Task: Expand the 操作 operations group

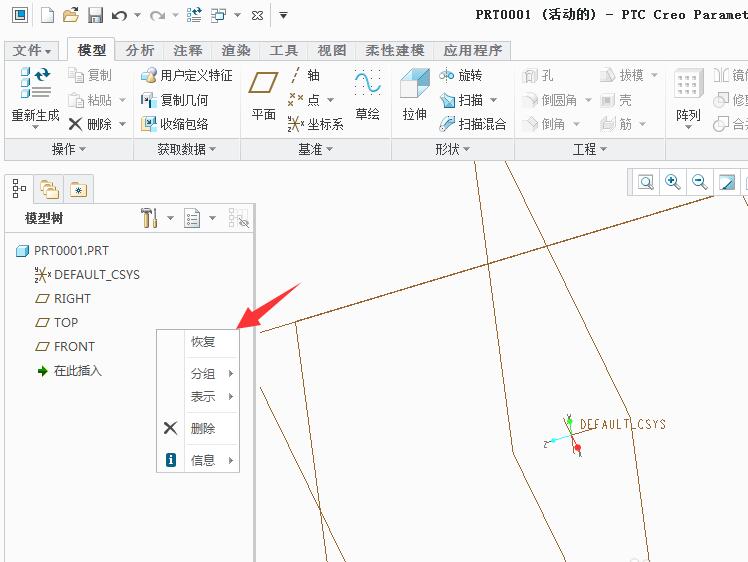Action: pos(68,149)
